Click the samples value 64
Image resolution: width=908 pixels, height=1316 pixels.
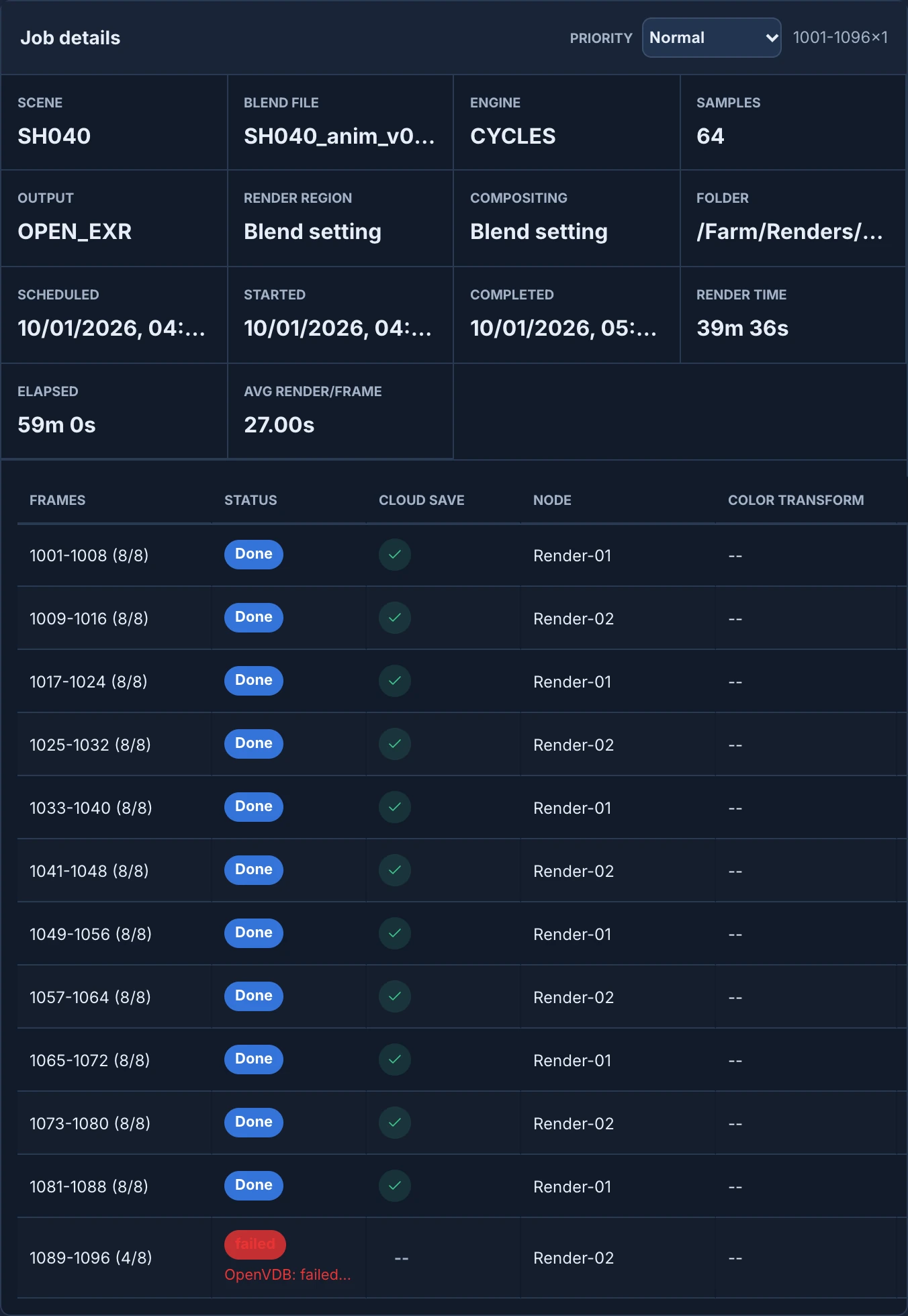tap(711, 136)
